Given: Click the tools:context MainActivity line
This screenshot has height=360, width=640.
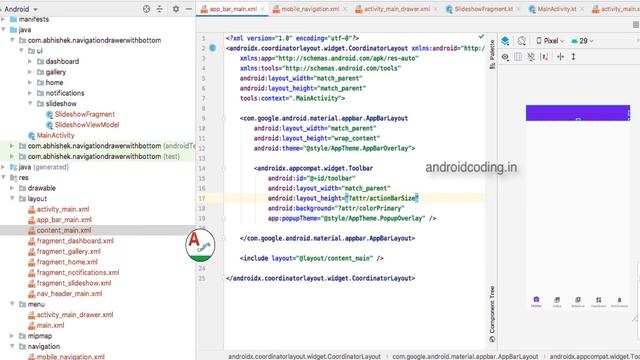Looking at the screenshot, I should click(292, 98).
